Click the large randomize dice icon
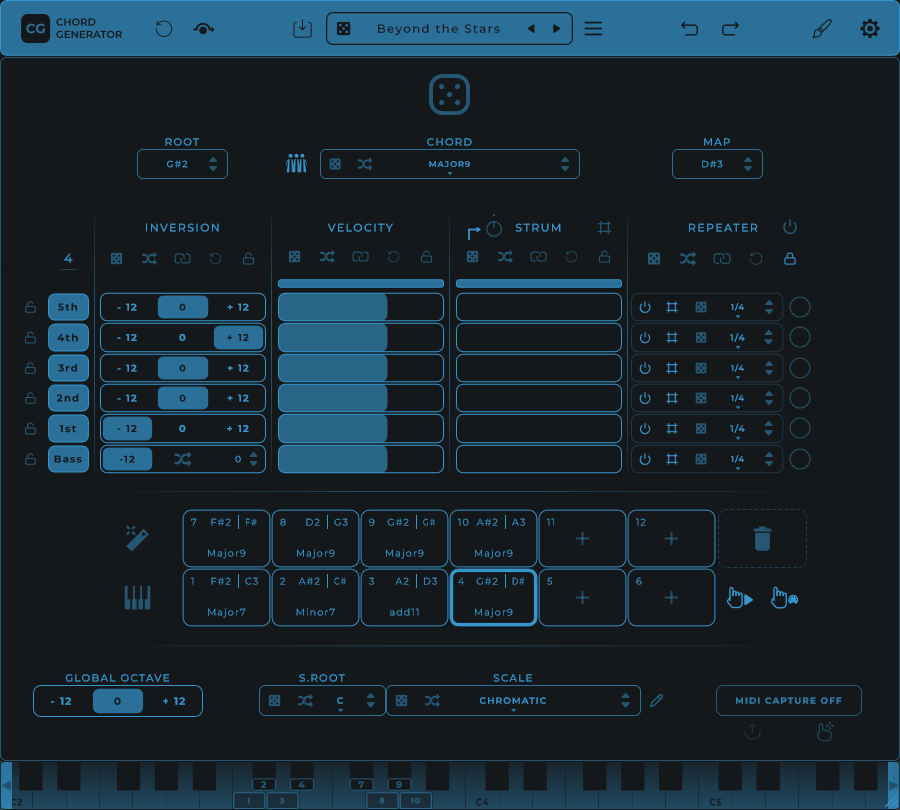 [x=449, y=95]
